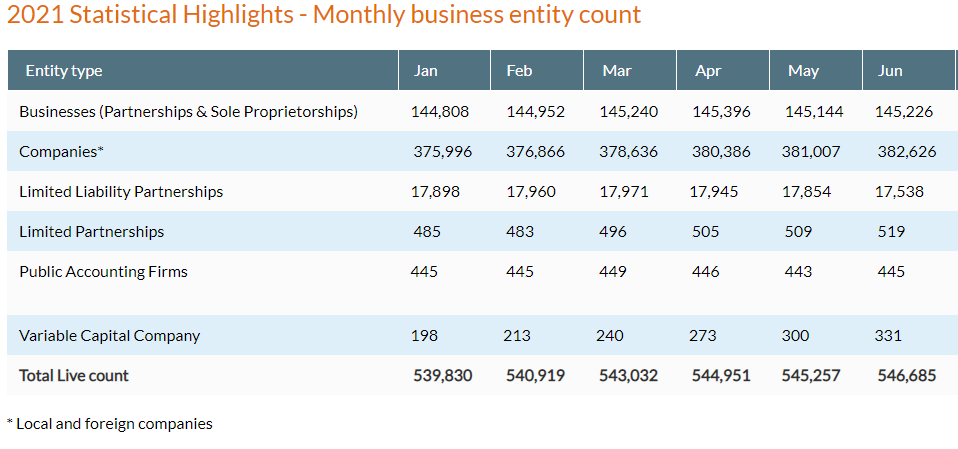
Task: Select the Mar column header
Action: tap(616, 71)
